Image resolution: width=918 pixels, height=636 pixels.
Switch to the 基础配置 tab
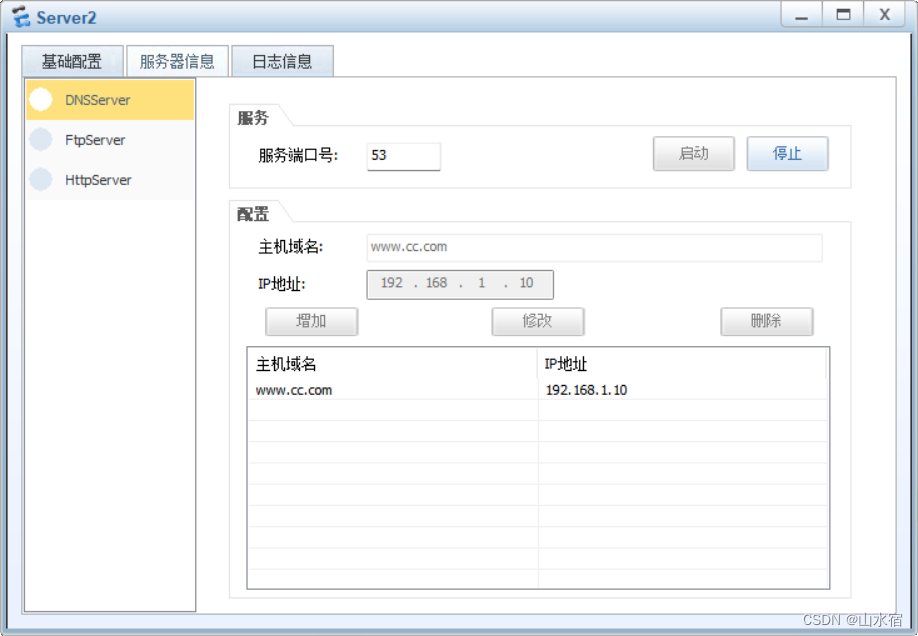tap(72, 61)
